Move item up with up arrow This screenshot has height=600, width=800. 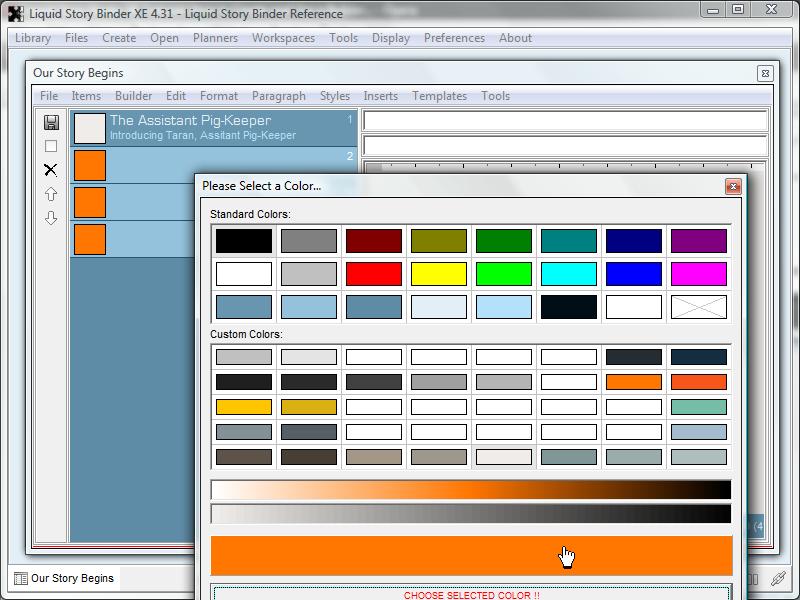tap(51, 194)
